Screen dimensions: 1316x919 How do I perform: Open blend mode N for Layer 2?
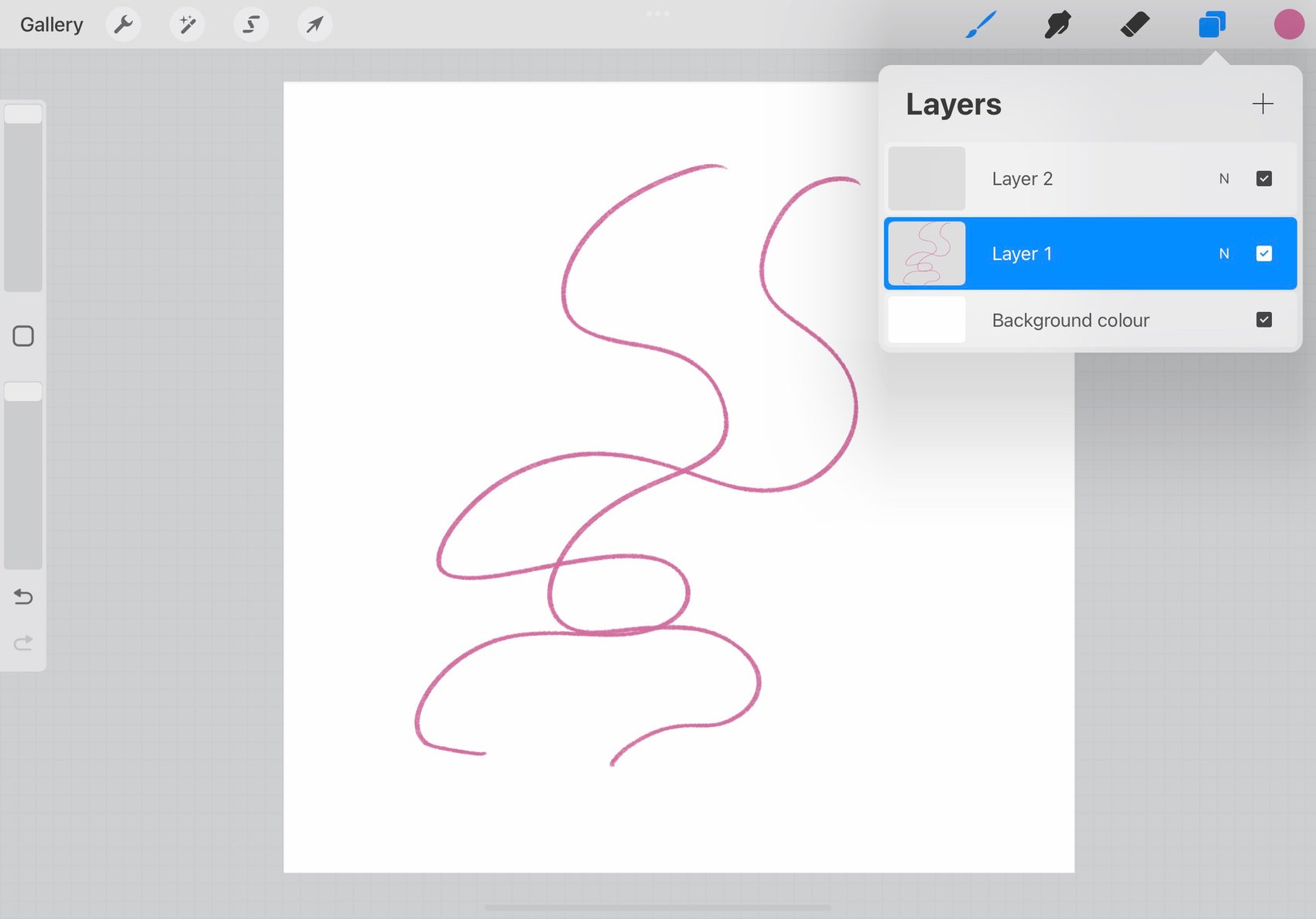coord(1224,179)
